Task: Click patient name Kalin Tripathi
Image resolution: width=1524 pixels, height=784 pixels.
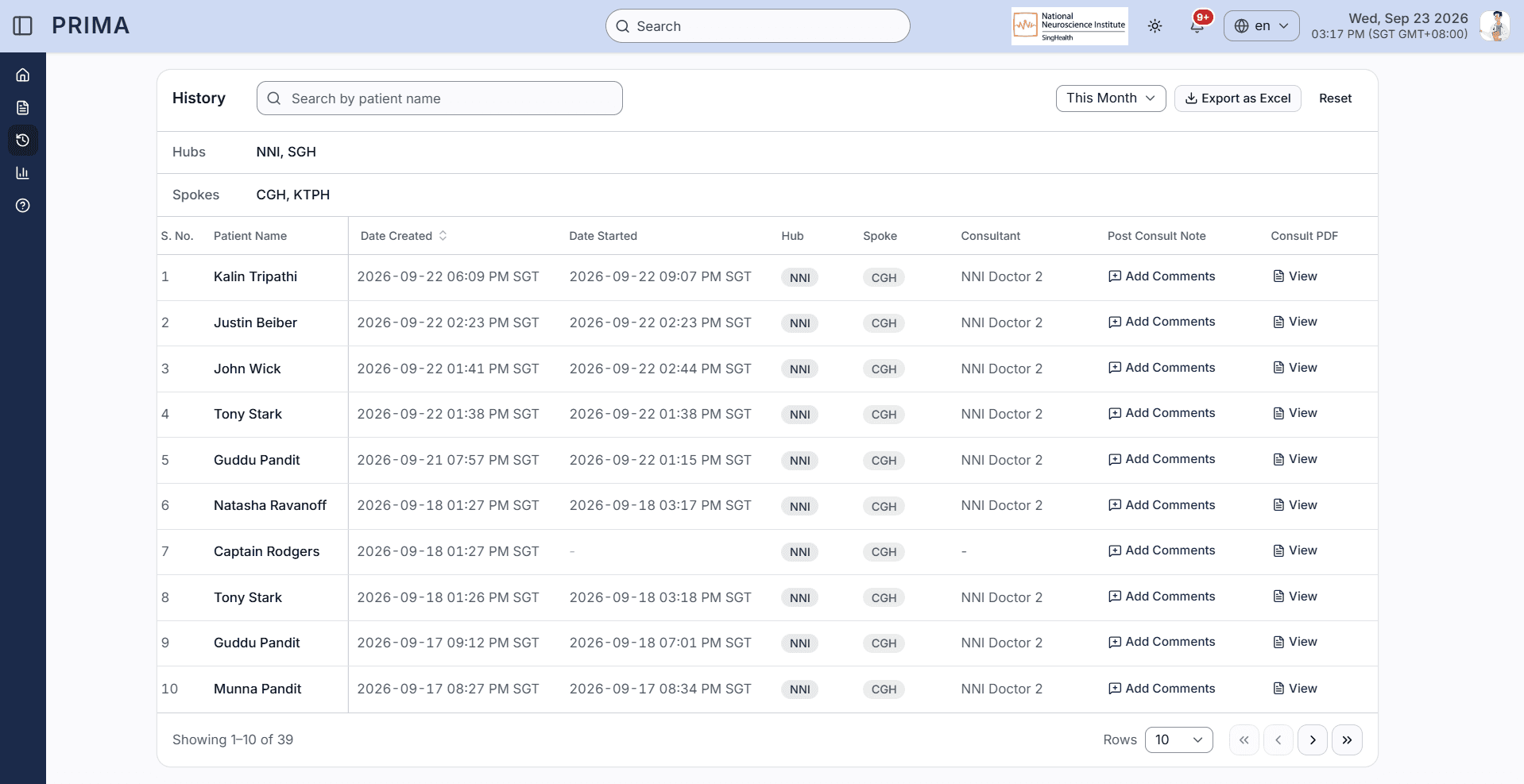Action: point(255,276)
